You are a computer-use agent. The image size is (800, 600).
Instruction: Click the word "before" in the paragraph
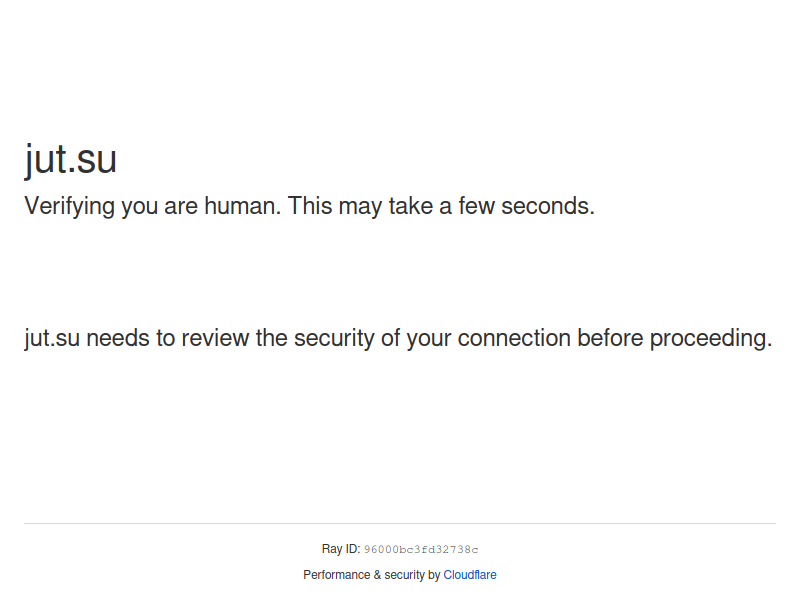pos(610,338)
